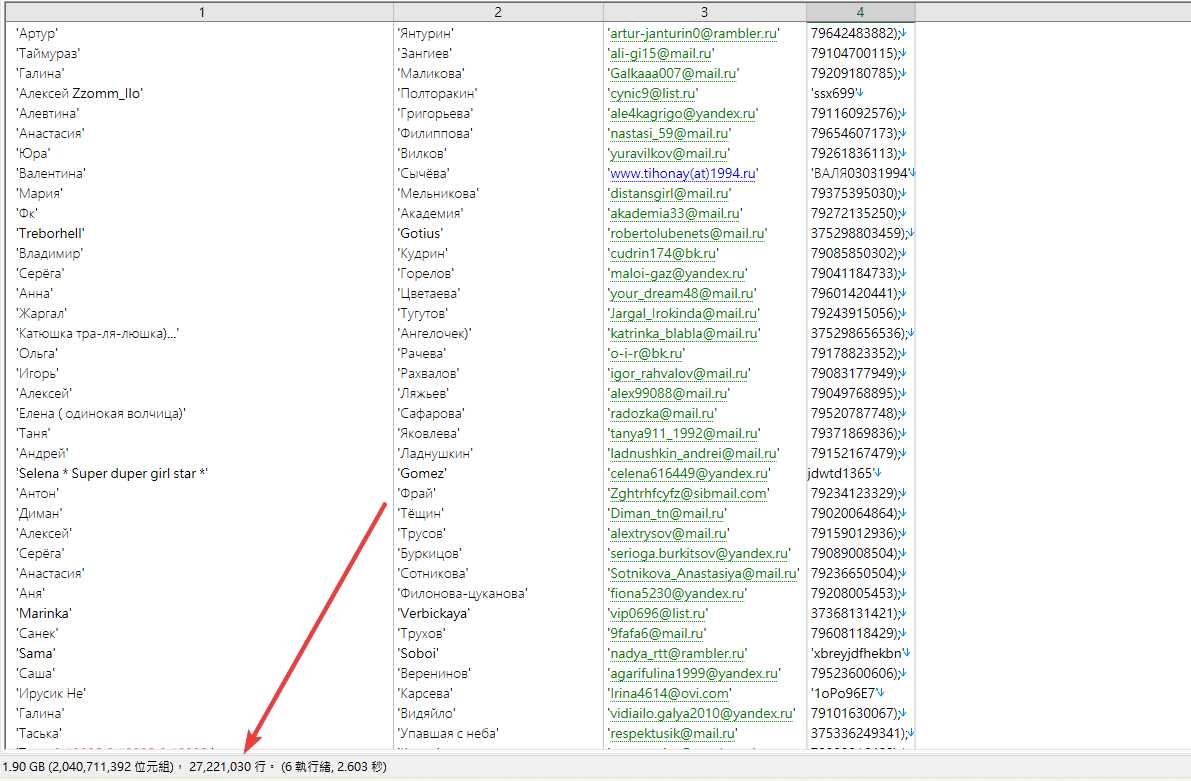This screenshot has height=781, width=1191.
Task: Open the cudrin174@bk.ru link
Action: pyautogui.click(x=663, y=254)
